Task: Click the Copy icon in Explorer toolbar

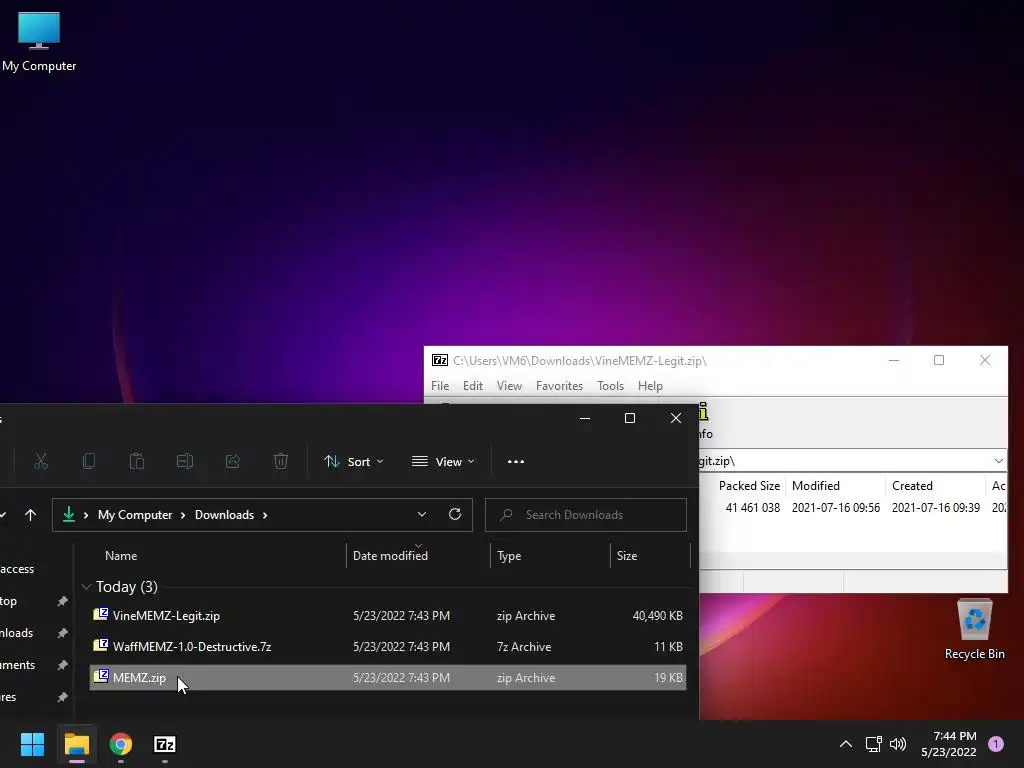Action: [x=89, y=462]
